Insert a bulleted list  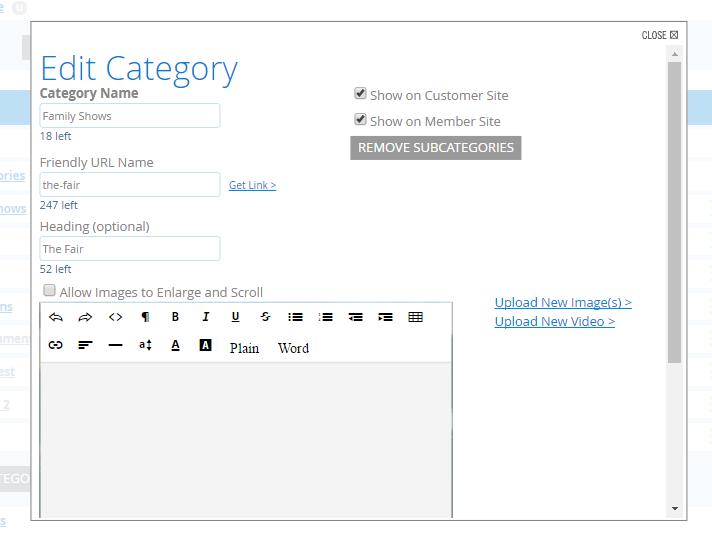(x=295, y=317)
